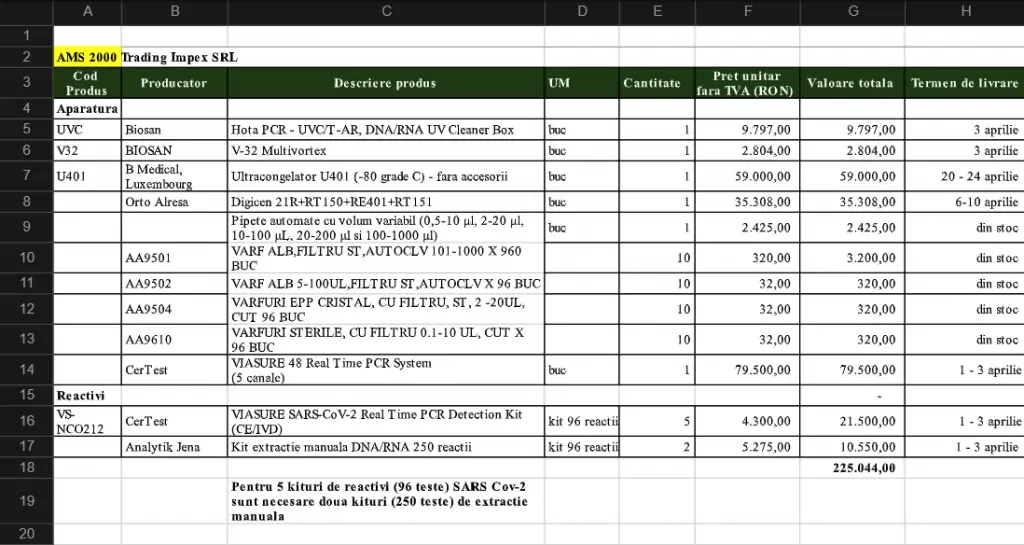Viewport: 1024px width, 545px height.
Task: Click the 'B Medical, Luxembourg' cell
Action: click(x=174, y=176)
